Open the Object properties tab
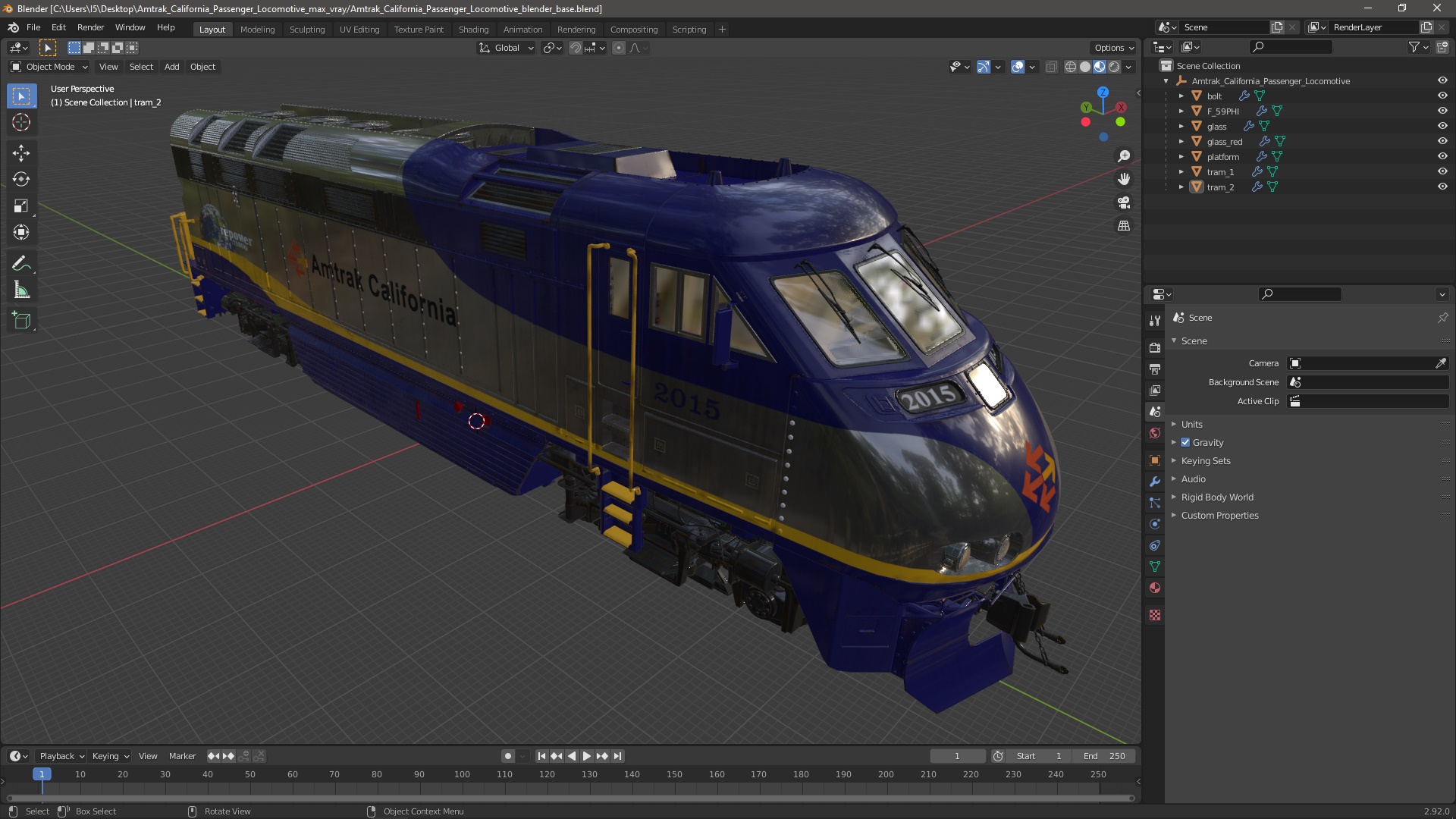Viewport: 1456px width, 819px height. click(1154, 460)
